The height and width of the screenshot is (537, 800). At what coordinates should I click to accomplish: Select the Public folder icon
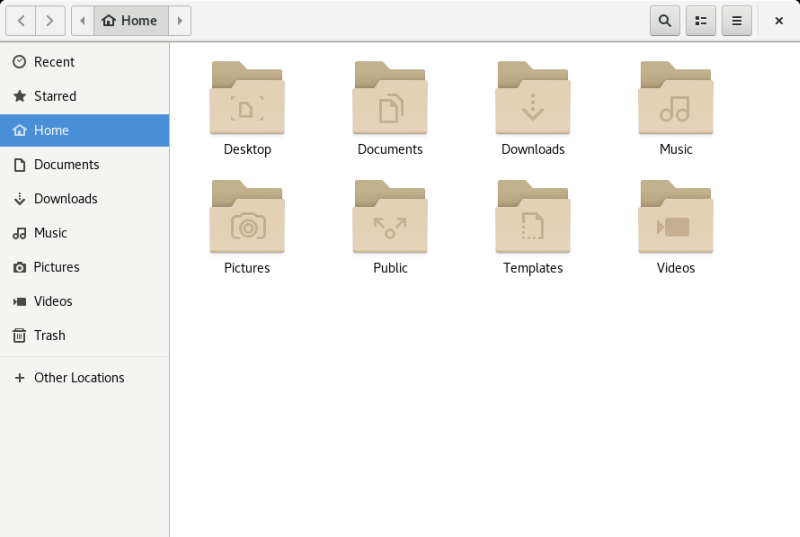(x=390, y=218)
